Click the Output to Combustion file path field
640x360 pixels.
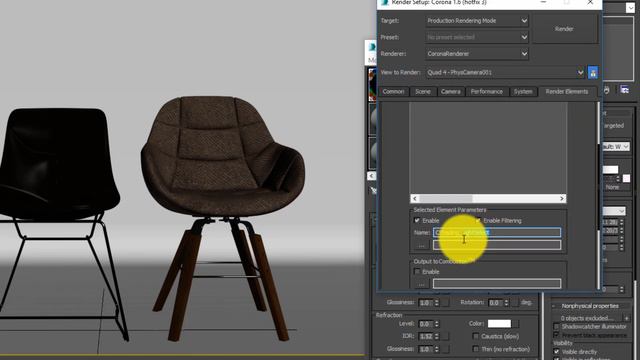[x=497, y=283]
